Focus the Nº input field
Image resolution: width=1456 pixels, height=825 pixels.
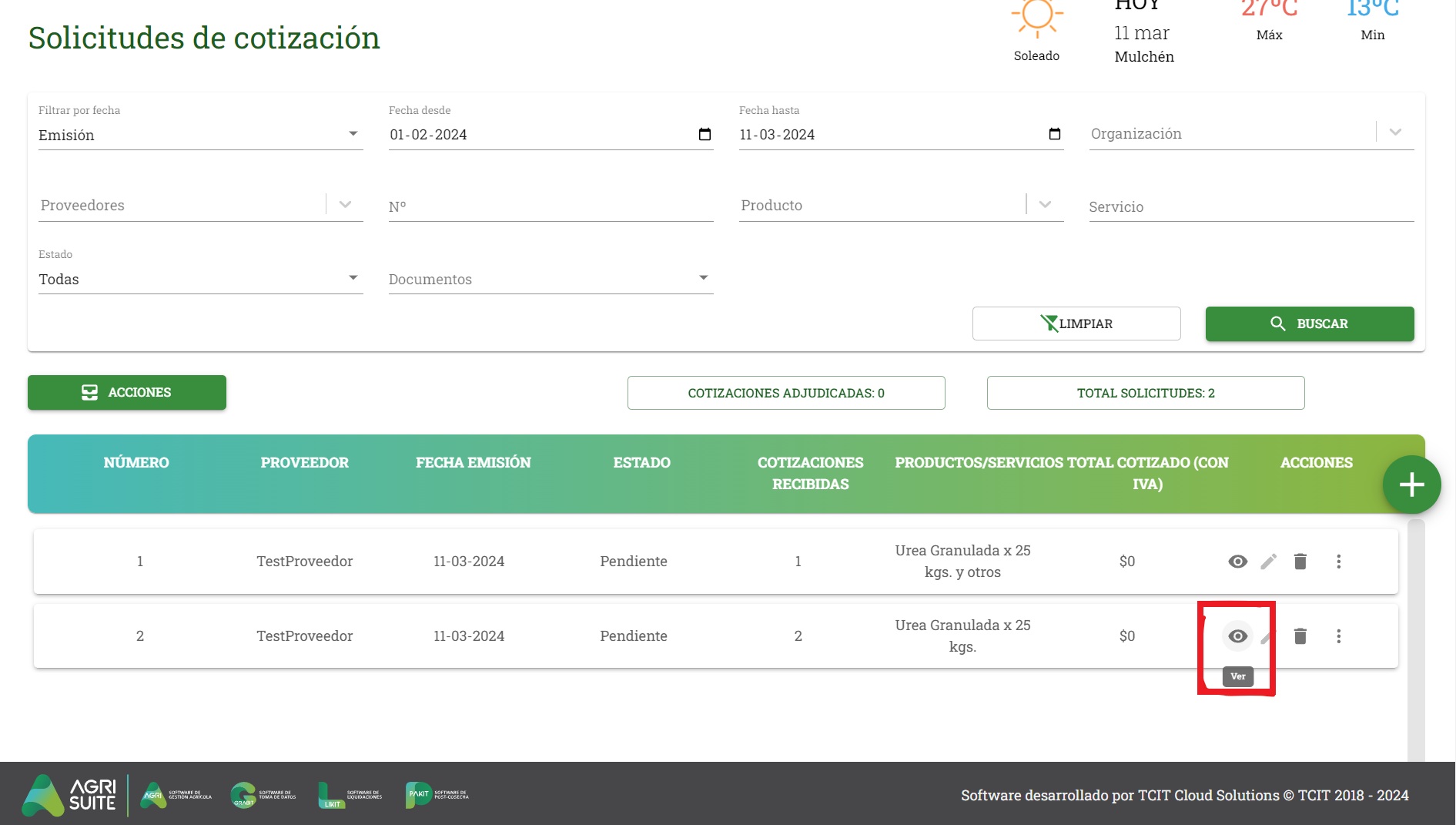coord(551,206)
